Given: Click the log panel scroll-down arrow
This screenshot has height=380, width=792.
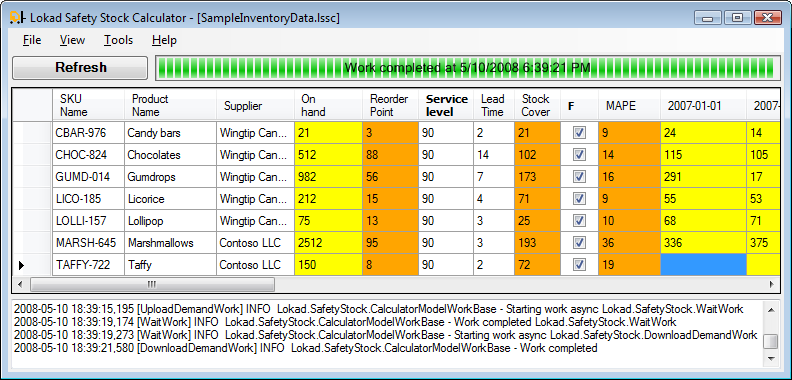Looking at the screenshot, I should click(770, 358).
